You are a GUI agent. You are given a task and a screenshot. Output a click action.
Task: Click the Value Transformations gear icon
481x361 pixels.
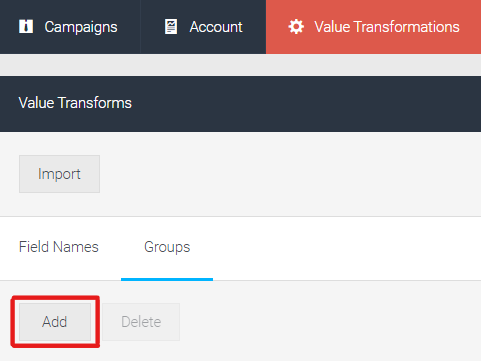click(296, 27)
